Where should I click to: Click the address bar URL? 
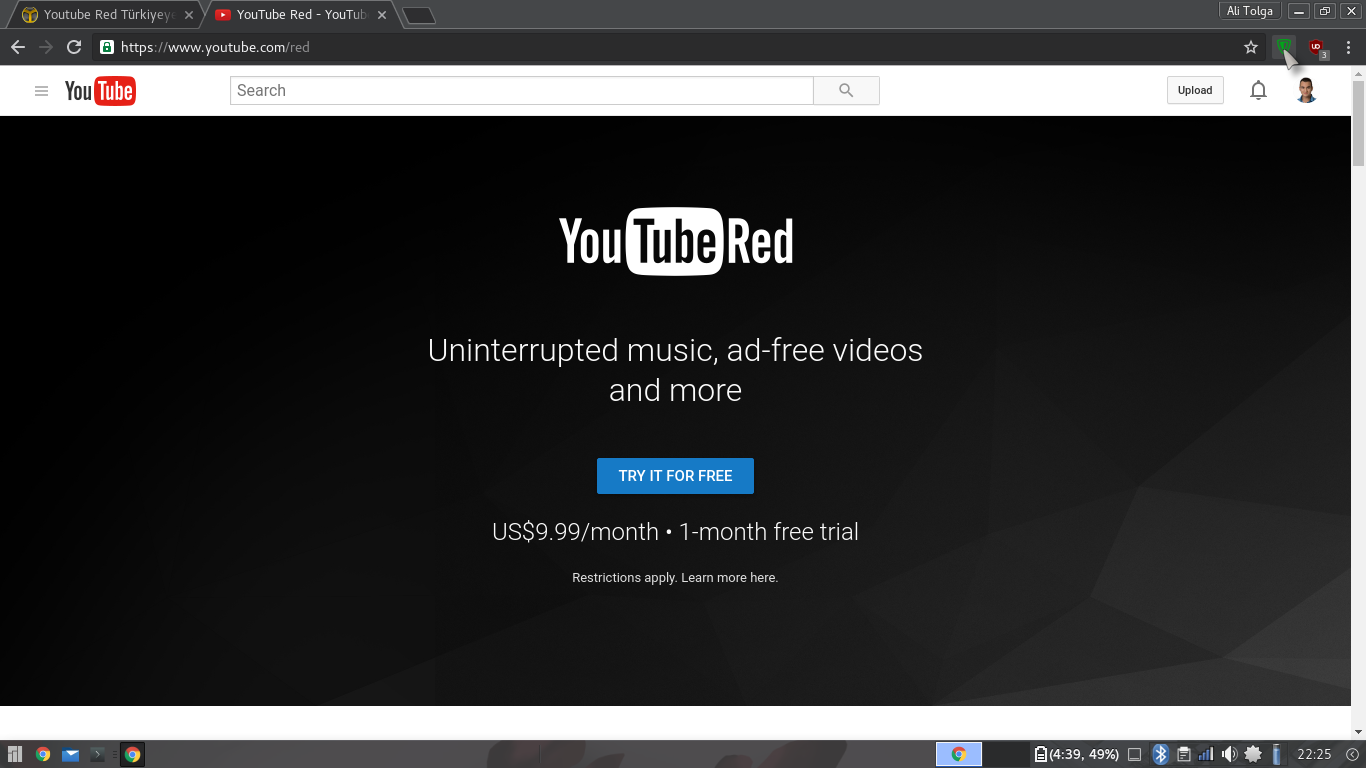point(215,47)
